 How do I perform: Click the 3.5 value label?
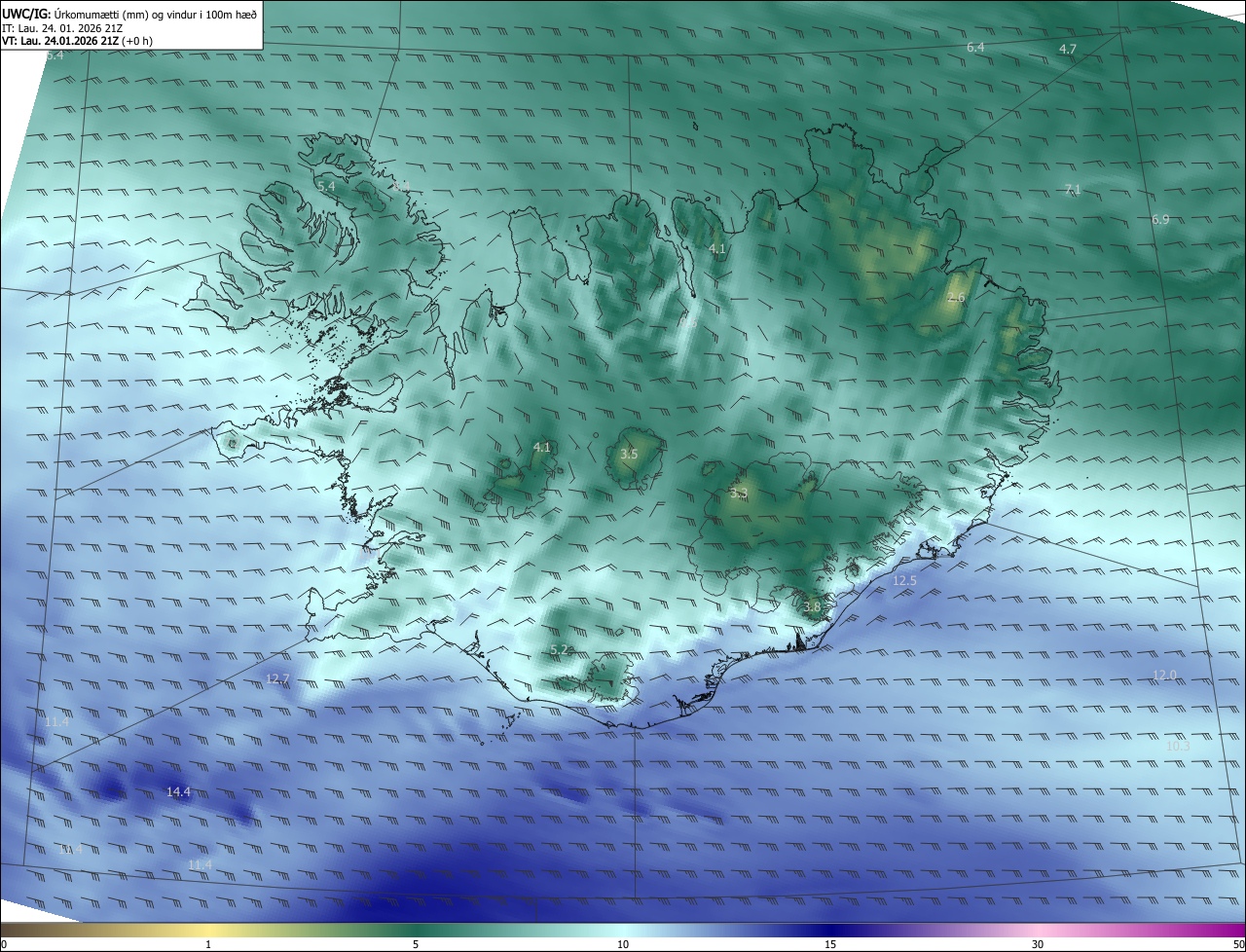coord(629,454)
